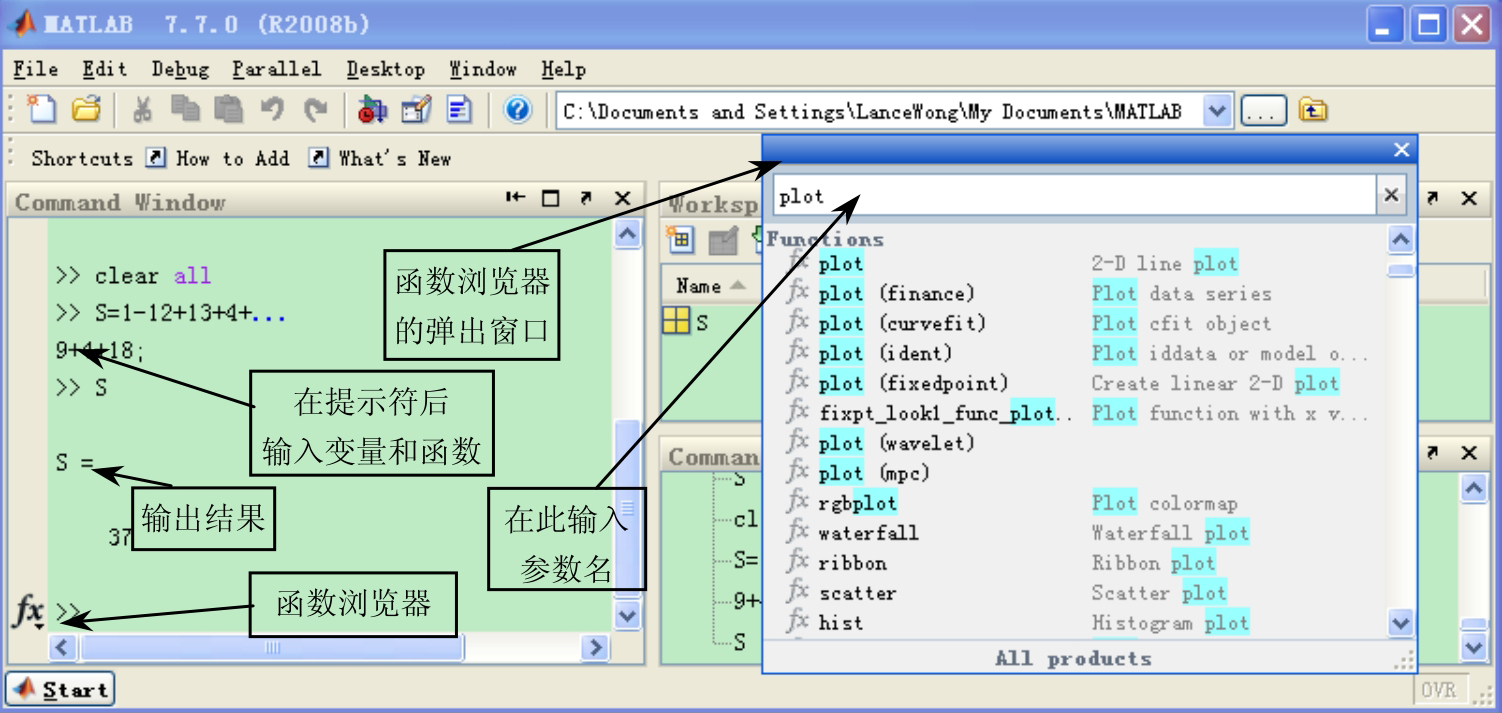
Task: Open Help with the question mark icon
Action: click(x=517, y=110)
